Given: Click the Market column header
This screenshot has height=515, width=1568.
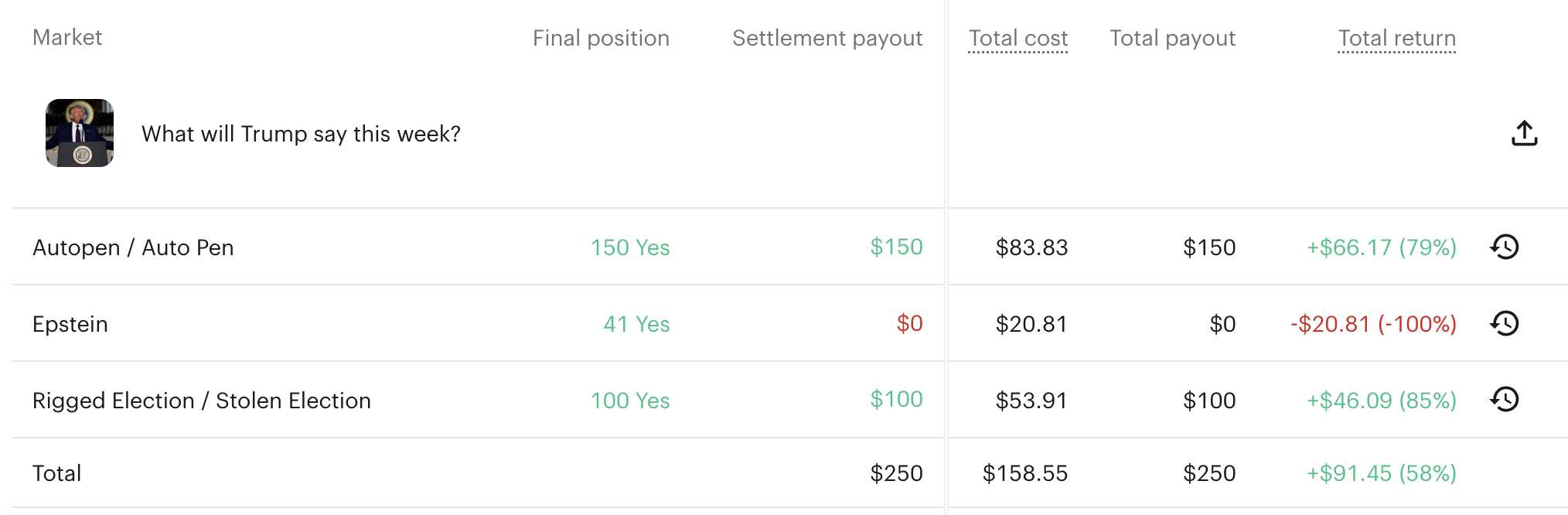Looking at the screenshot, I should [x=67, y=37].
